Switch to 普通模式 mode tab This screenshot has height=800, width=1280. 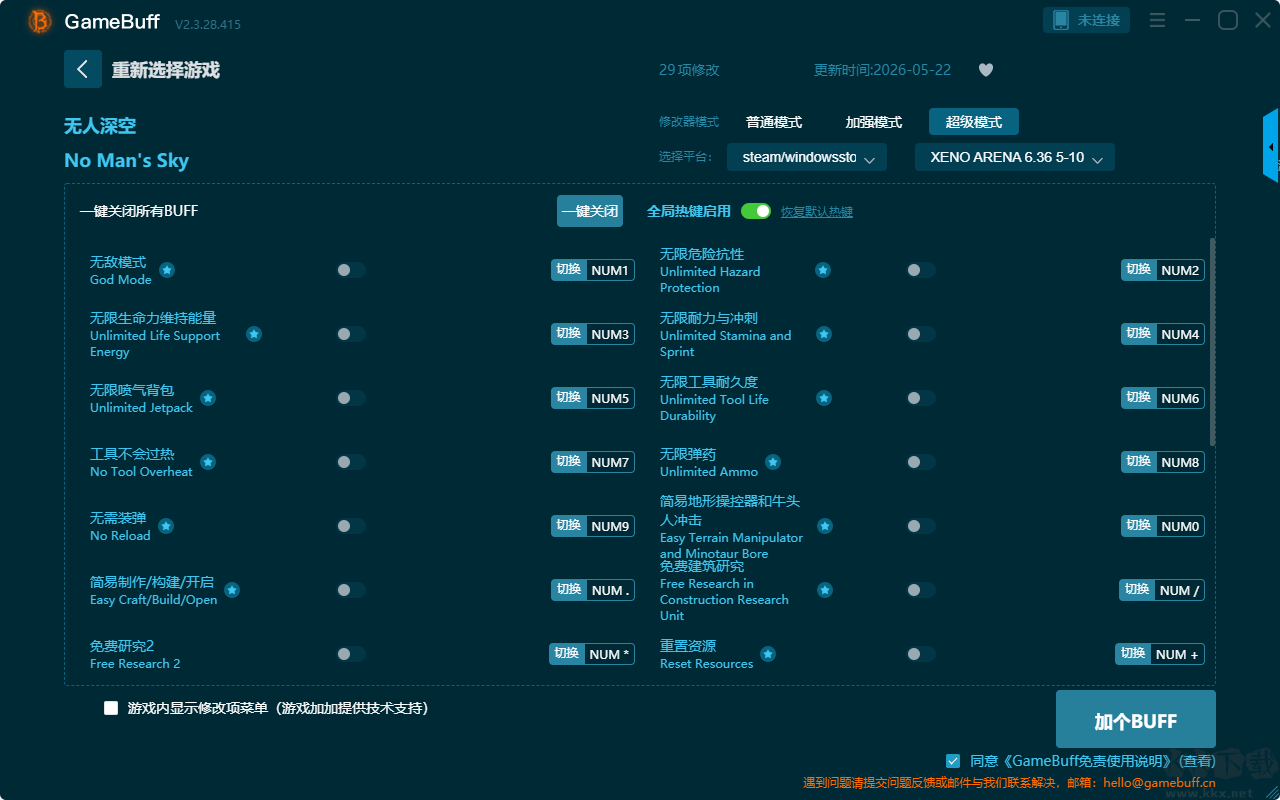[x=774, y=122]
